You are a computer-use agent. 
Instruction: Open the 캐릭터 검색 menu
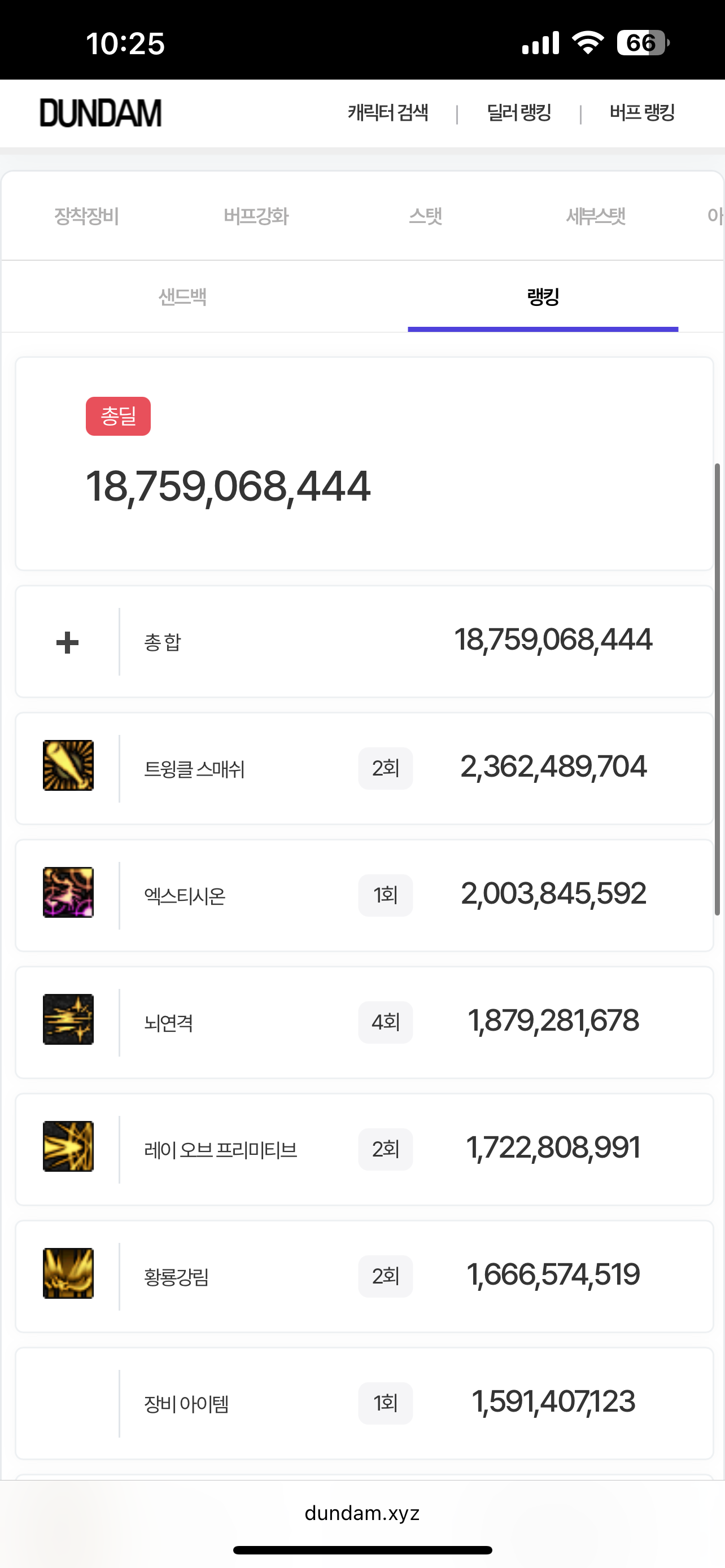(x=388, y=113)
